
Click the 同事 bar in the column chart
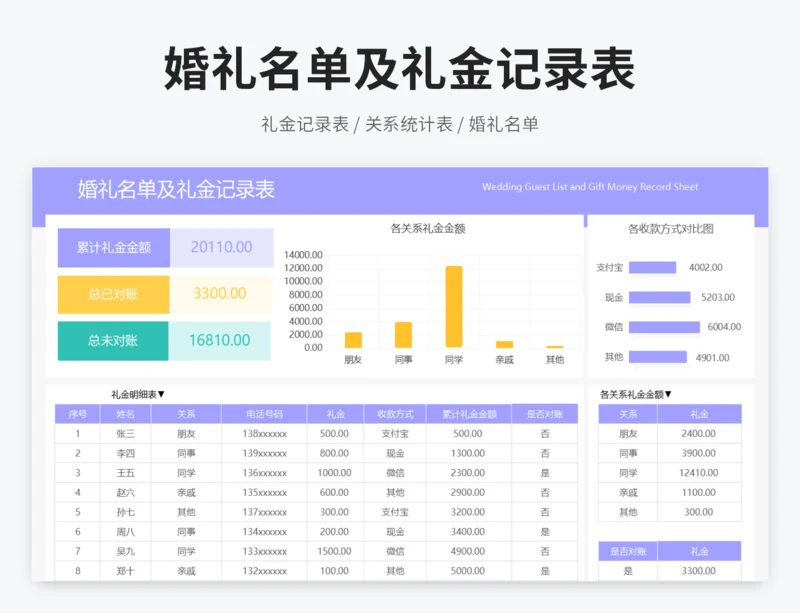pyautogui.click(x=403, y=335)
